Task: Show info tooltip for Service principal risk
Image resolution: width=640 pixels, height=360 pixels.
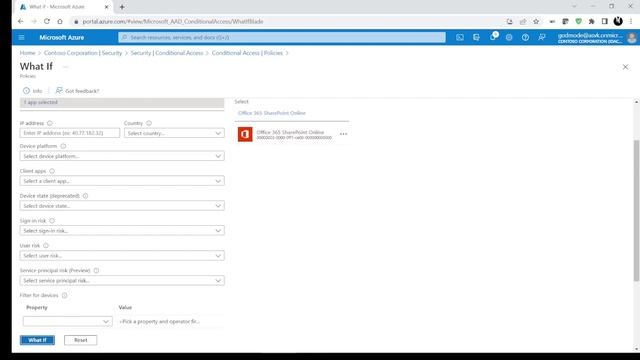Action: [x=96, y=271]
